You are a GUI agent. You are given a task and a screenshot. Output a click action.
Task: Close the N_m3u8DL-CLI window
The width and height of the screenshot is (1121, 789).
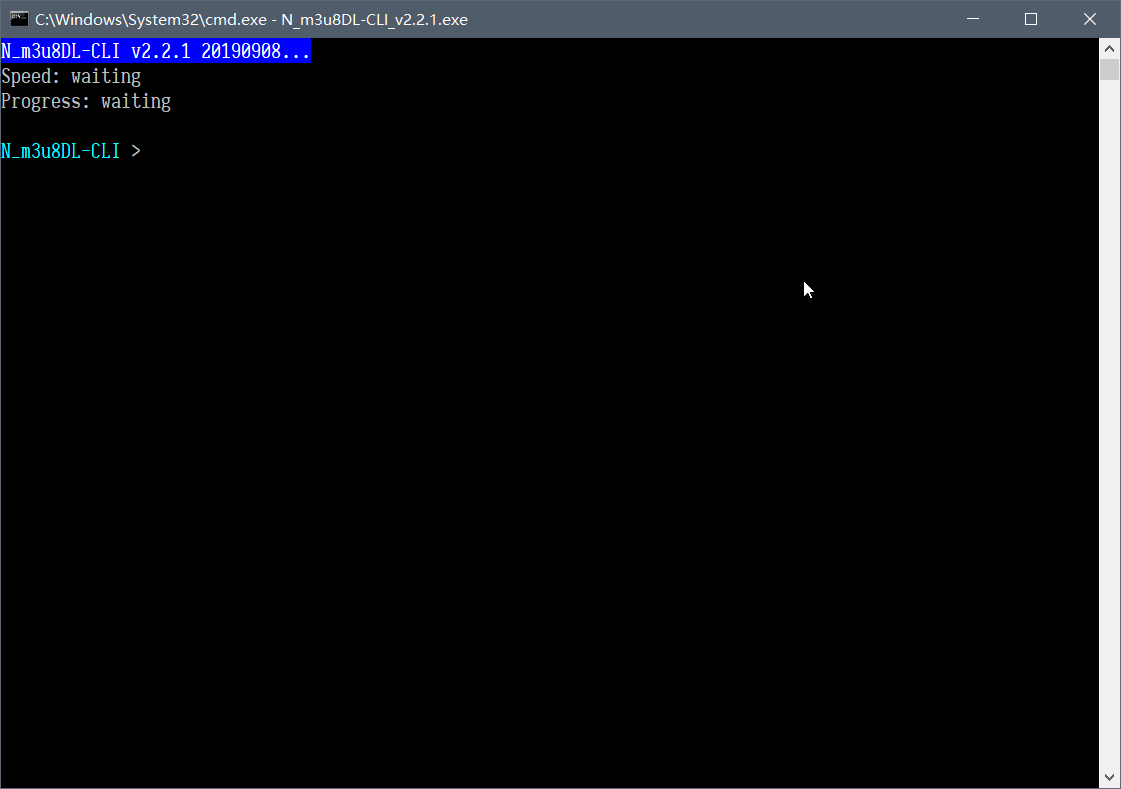pyautogui.click(x=1090, y=18)
